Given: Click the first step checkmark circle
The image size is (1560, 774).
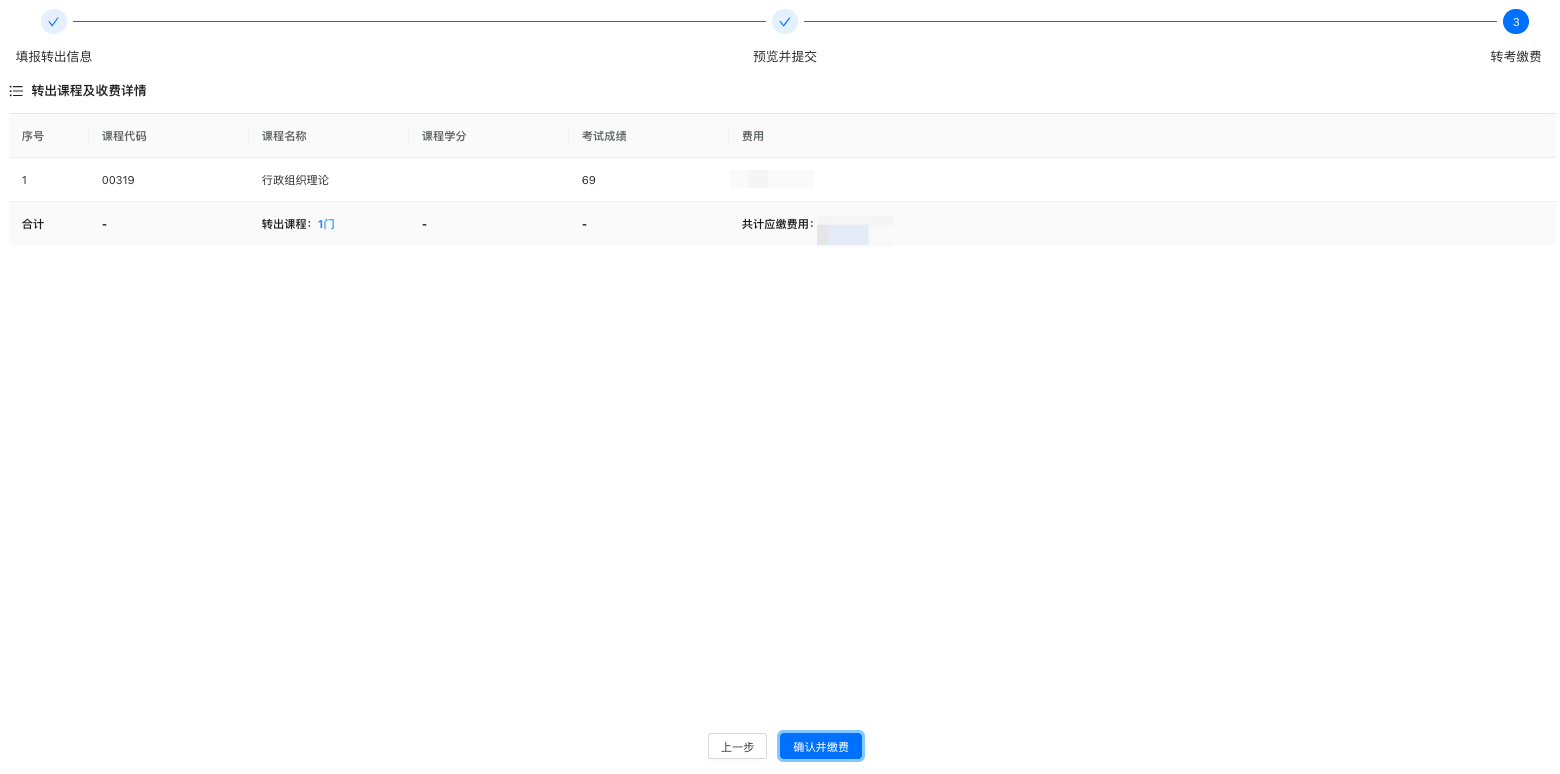Looking at the screenshot, I should pos(54,21).
